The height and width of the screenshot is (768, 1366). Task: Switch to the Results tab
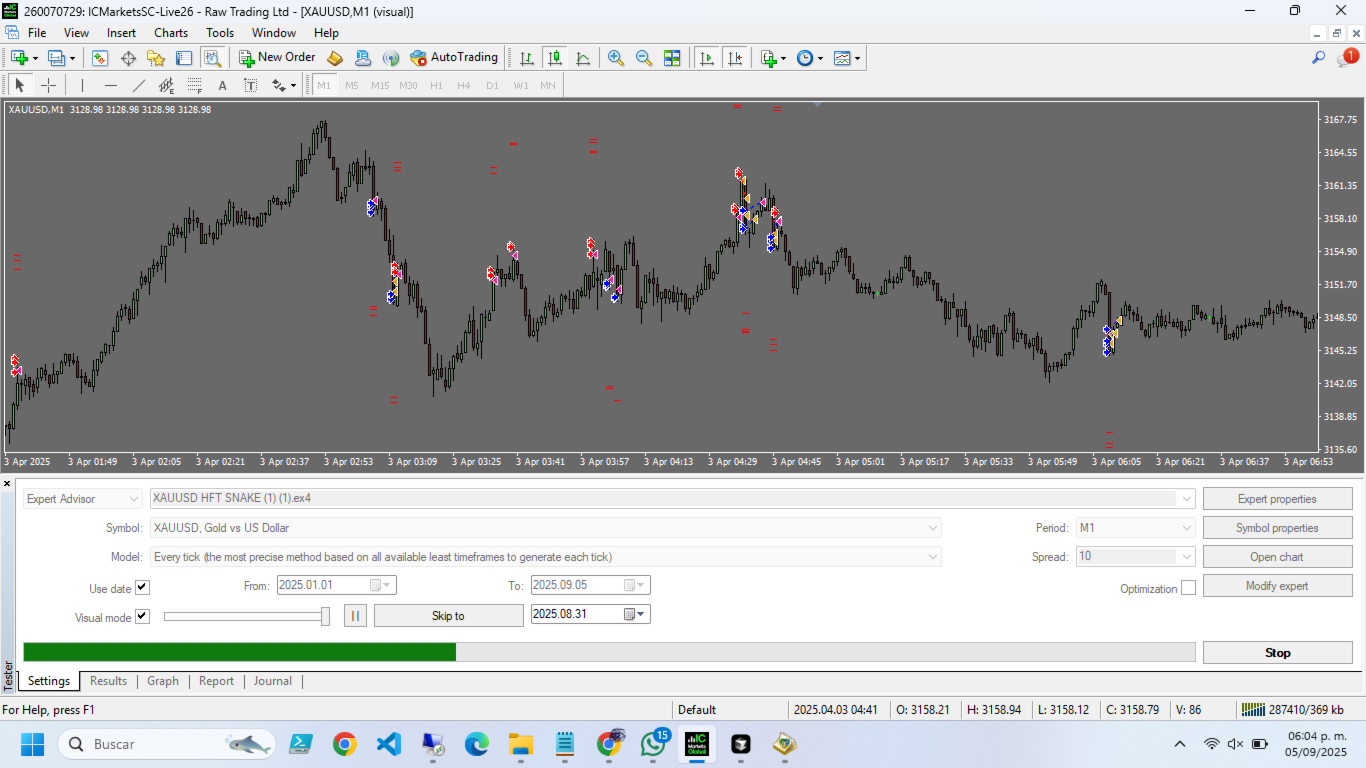coord(108,681)
